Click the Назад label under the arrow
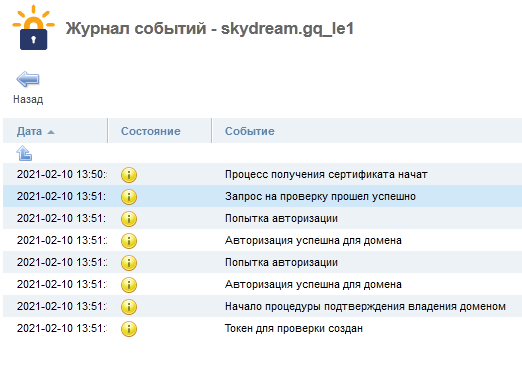522x386 pixels. point(28,99)
